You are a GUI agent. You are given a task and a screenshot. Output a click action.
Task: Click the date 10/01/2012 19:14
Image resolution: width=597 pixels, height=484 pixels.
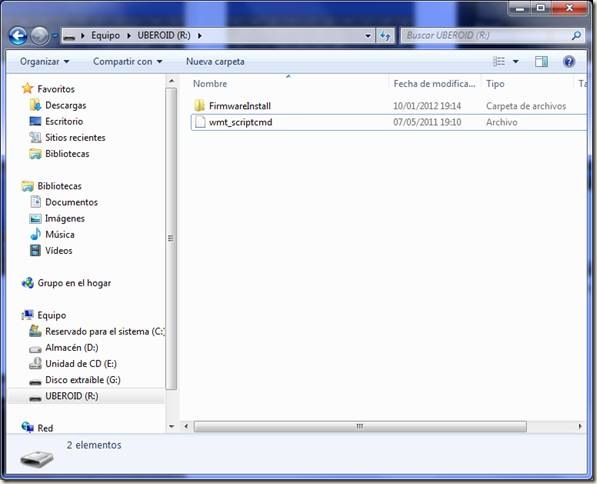(x=427, y=106)
